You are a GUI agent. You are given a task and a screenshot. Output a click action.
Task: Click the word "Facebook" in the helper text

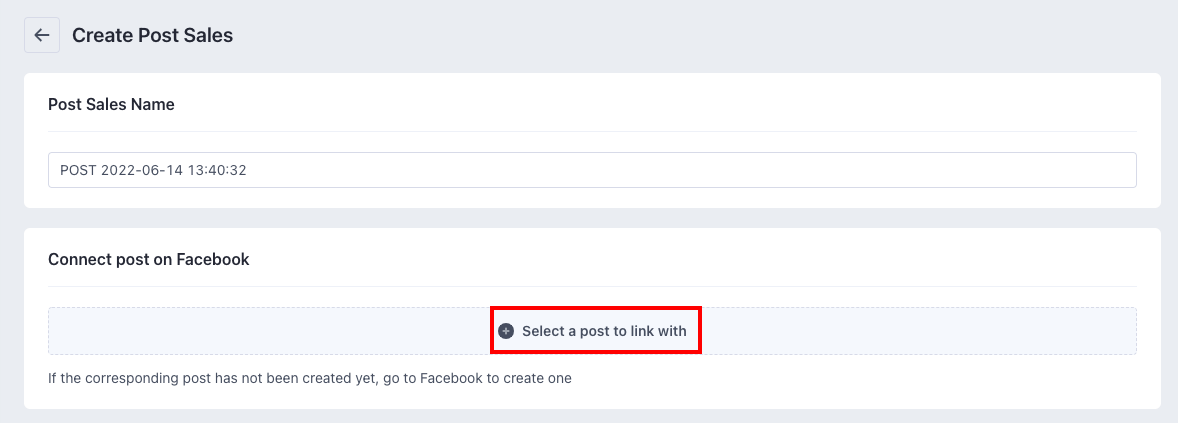pyautogui.click(x=451, y=379)
